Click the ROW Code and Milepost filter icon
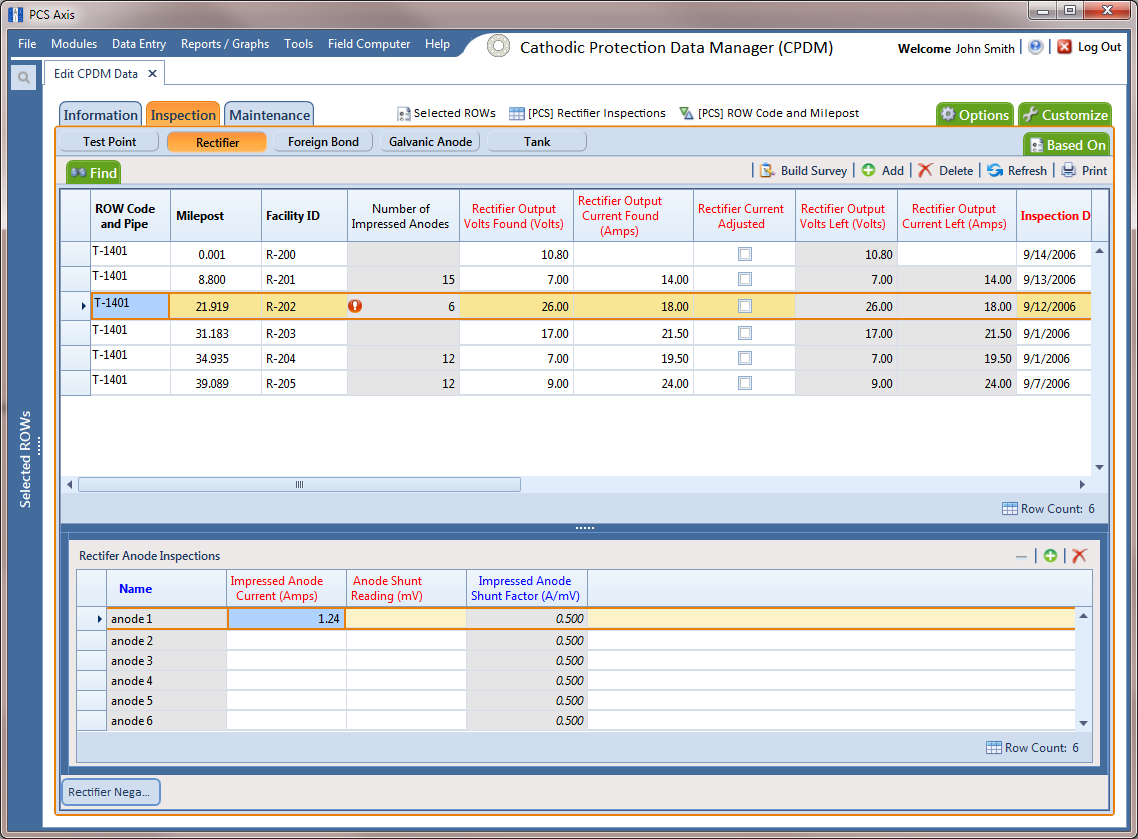The height and width of the screenshot is (839, 1138). (686, 113)
